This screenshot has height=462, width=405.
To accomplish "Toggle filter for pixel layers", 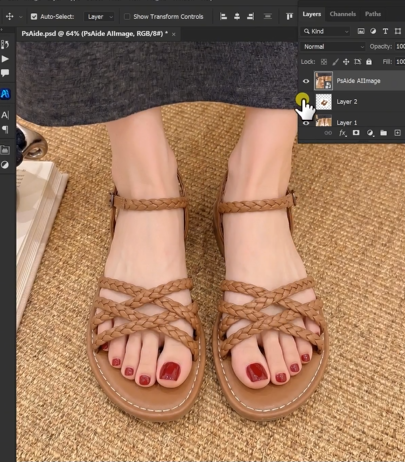I will tap(361, 31).
